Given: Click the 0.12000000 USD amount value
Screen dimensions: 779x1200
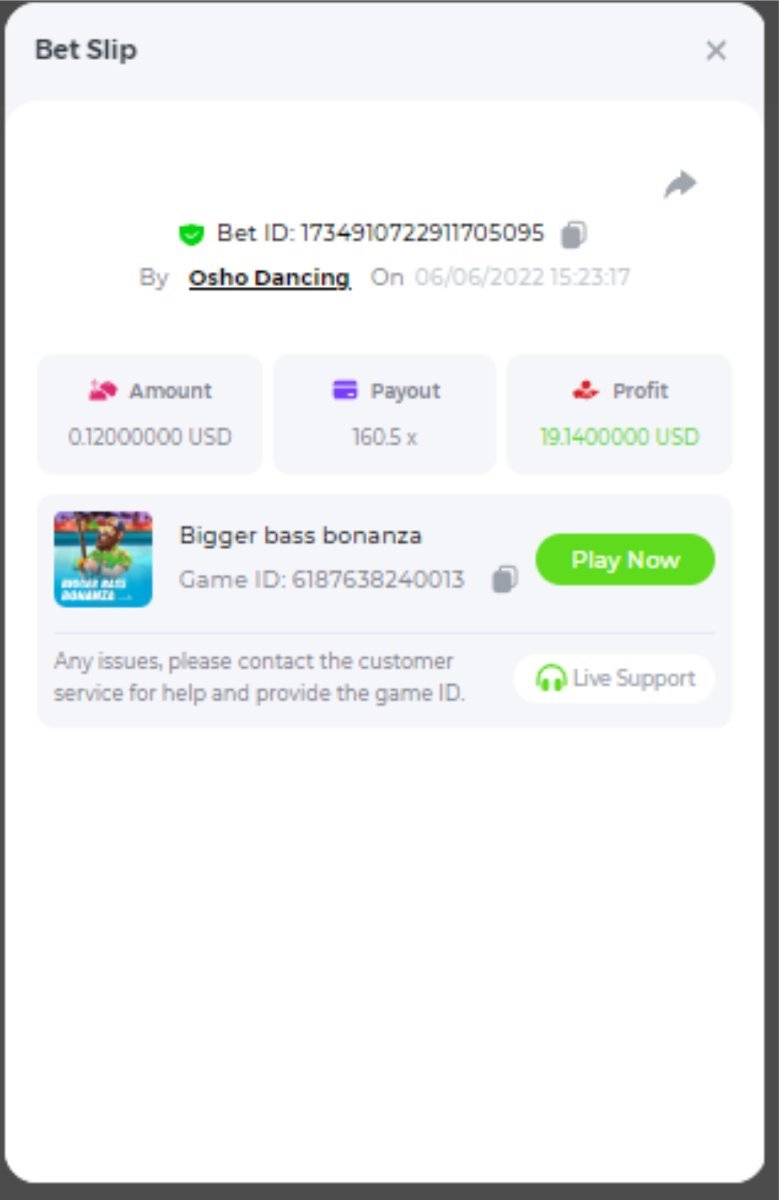Looking at the screenshot, I should pyautogui.click(x=150, y=437).
